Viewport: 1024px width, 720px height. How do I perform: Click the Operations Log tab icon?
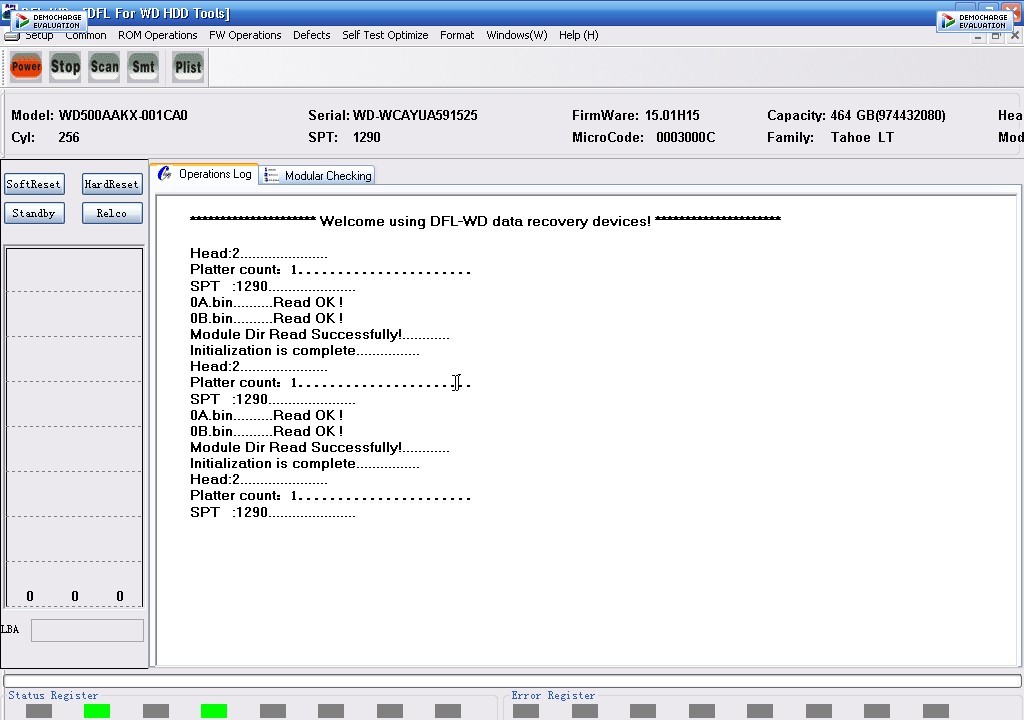point(165,174)
